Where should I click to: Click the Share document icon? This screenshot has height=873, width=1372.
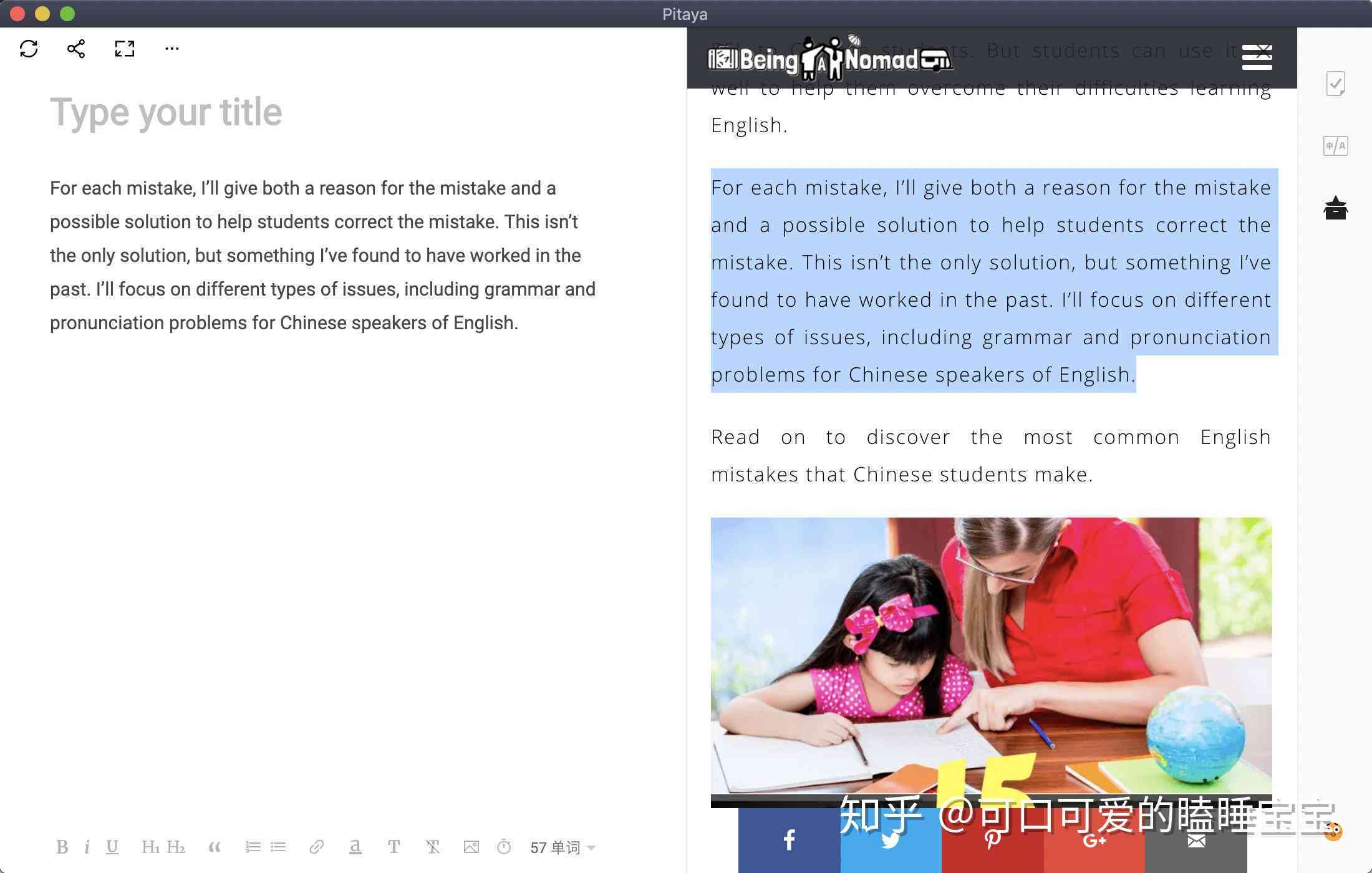pyautogui.click(x=76, y=48)
